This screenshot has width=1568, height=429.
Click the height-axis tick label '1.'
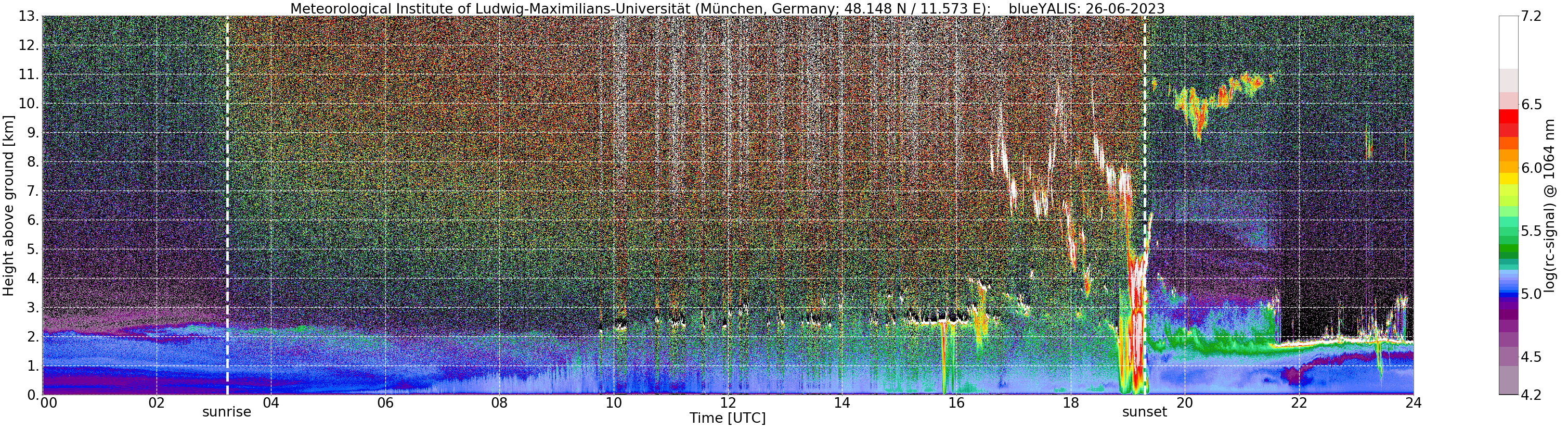(x=32, y=366)
